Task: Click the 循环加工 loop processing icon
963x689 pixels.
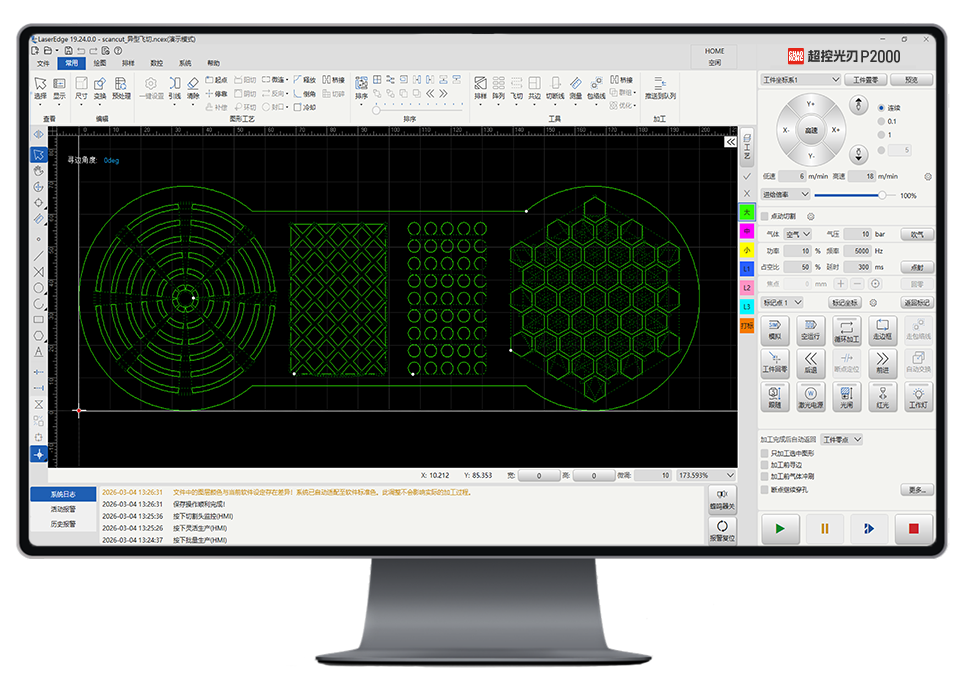Action: (846, 329)
